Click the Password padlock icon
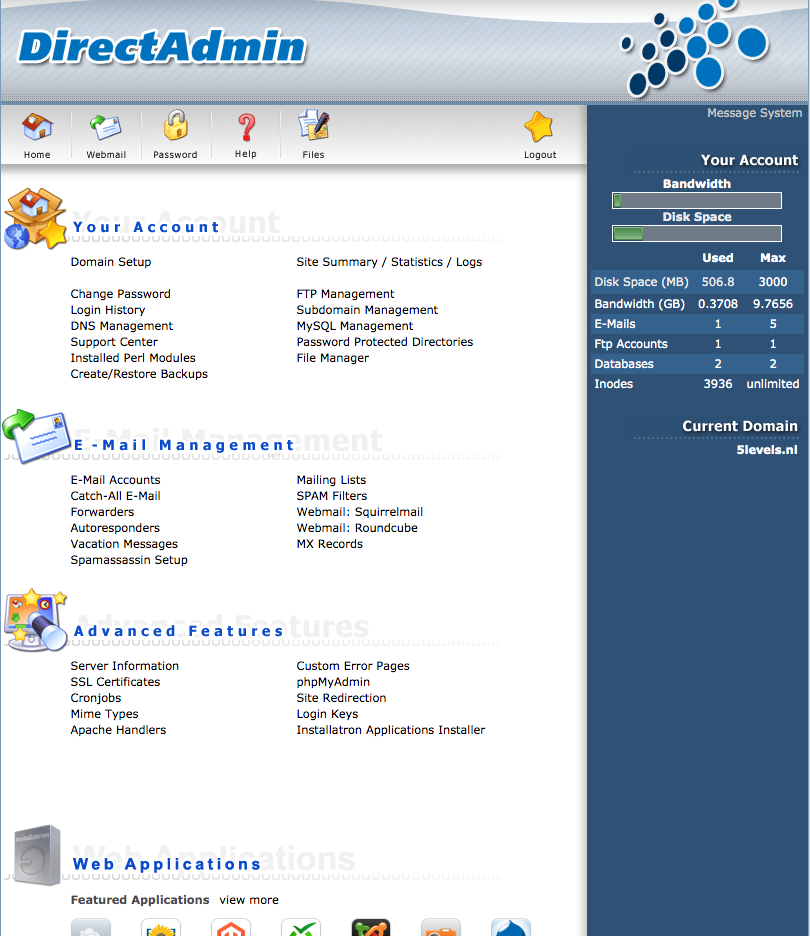 point(175,127)
